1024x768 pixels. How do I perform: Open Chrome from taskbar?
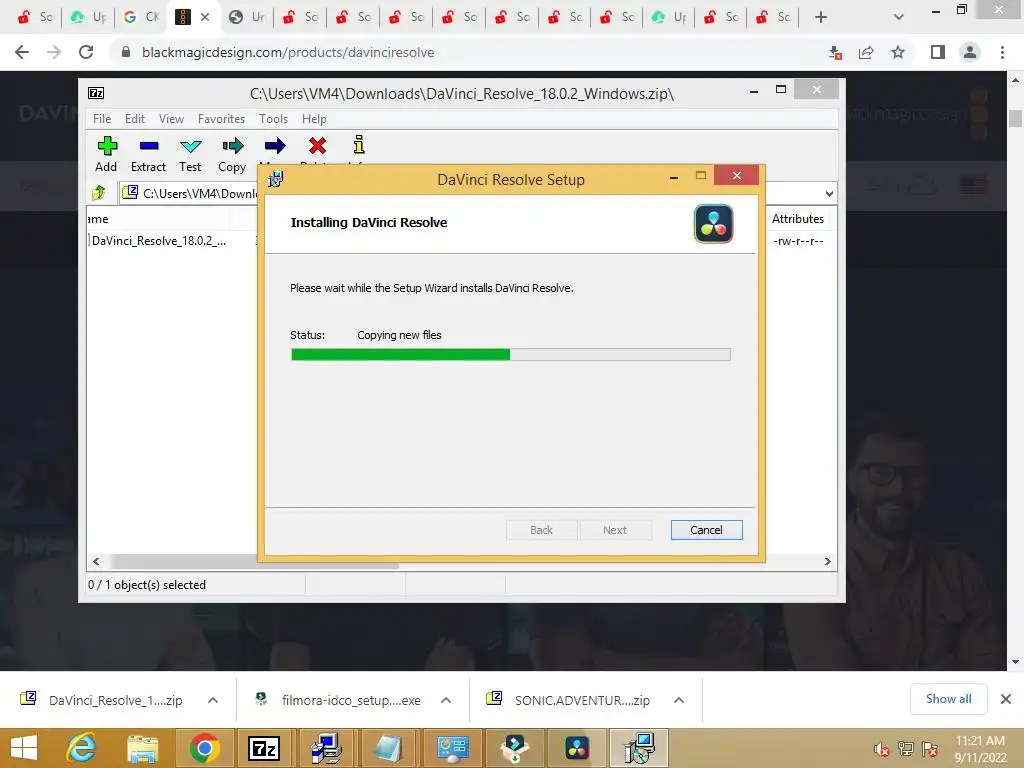[x=204, y=748]
